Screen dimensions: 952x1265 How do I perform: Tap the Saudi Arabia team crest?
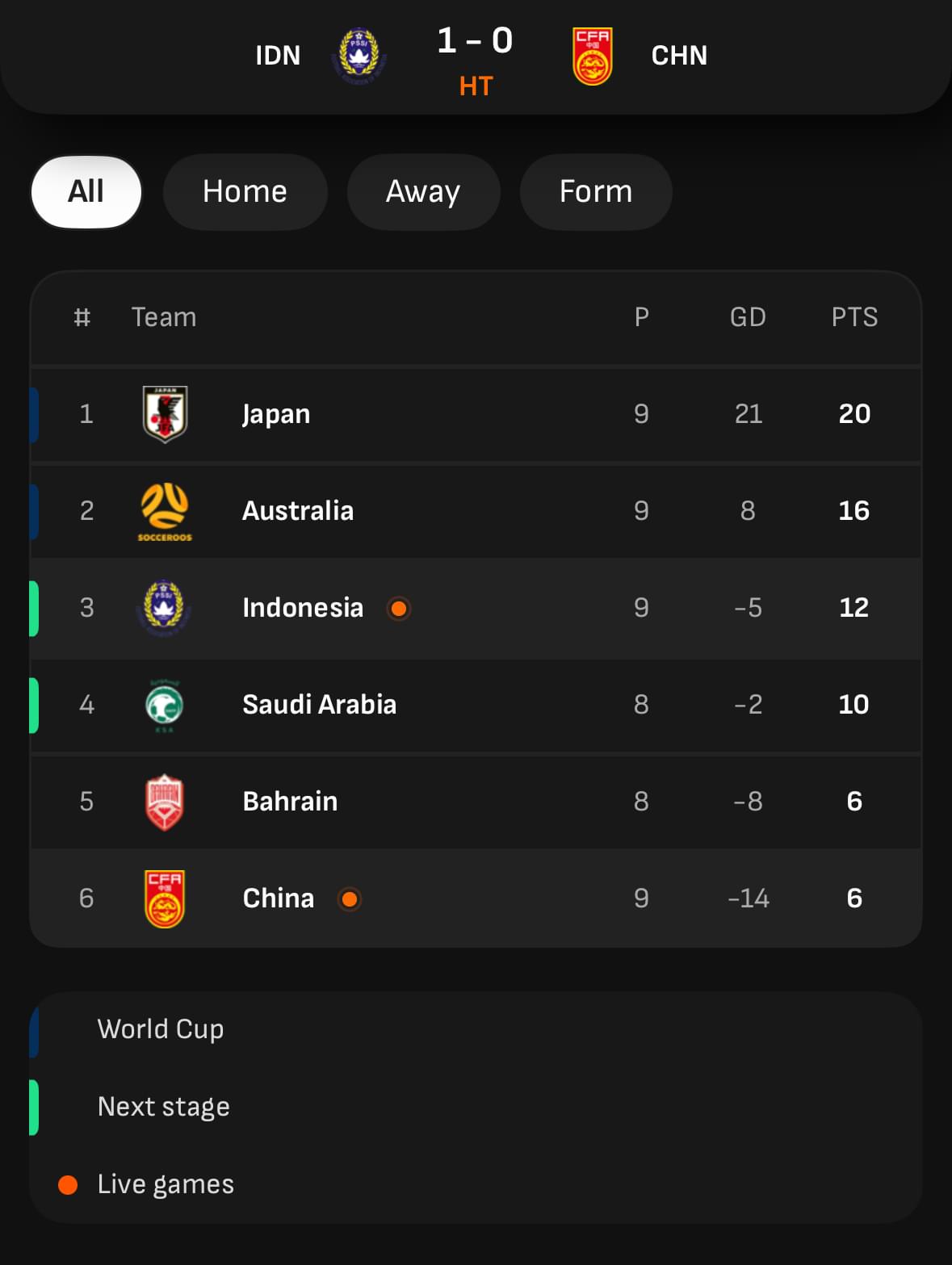point(164,706)
